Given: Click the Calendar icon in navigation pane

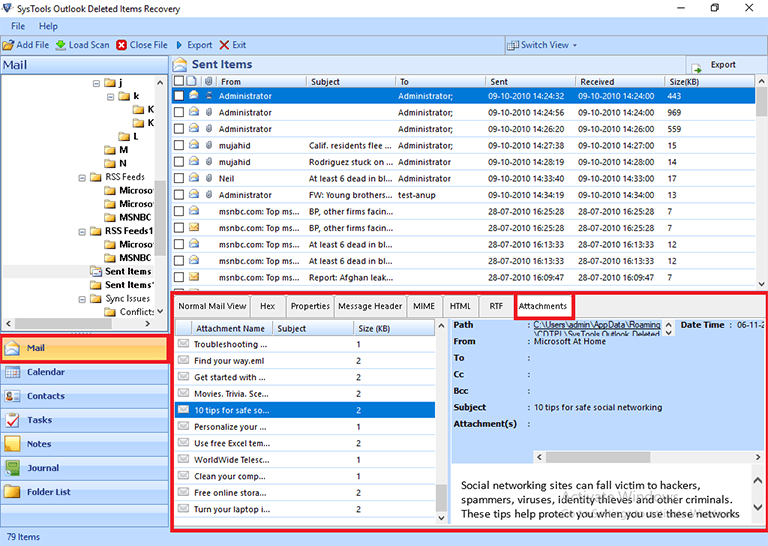Looking at the screenshot, I should [x=12, y=372].
